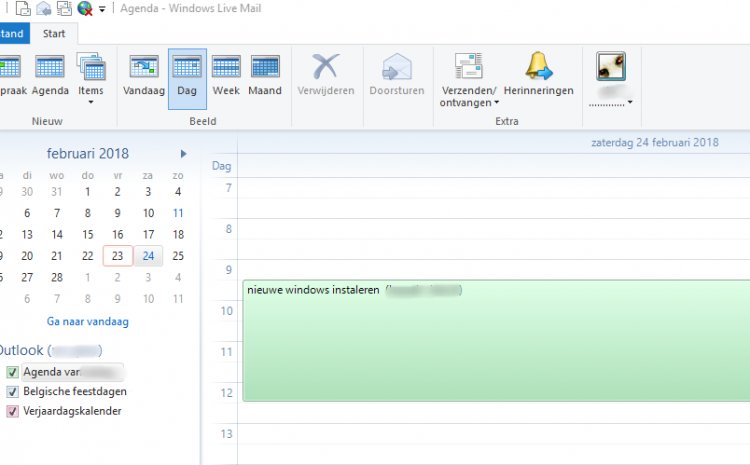Select 24 in the mini calendar

coord(148,255)
